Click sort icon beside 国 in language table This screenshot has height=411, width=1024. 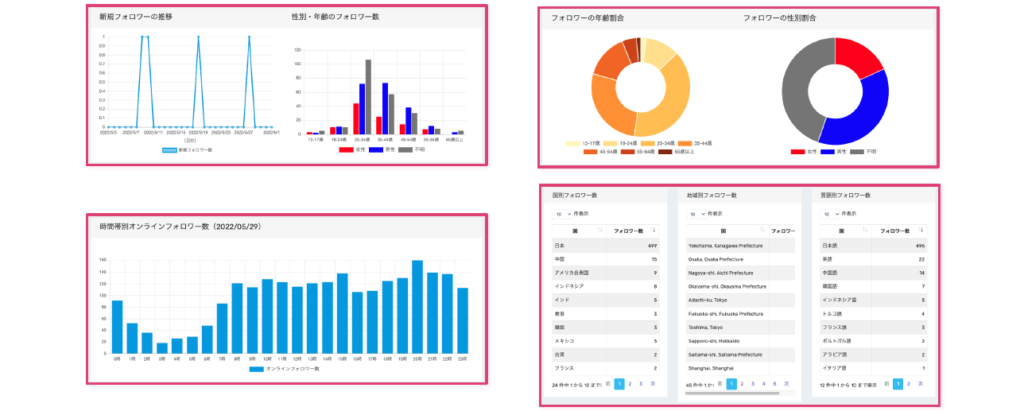866,230
